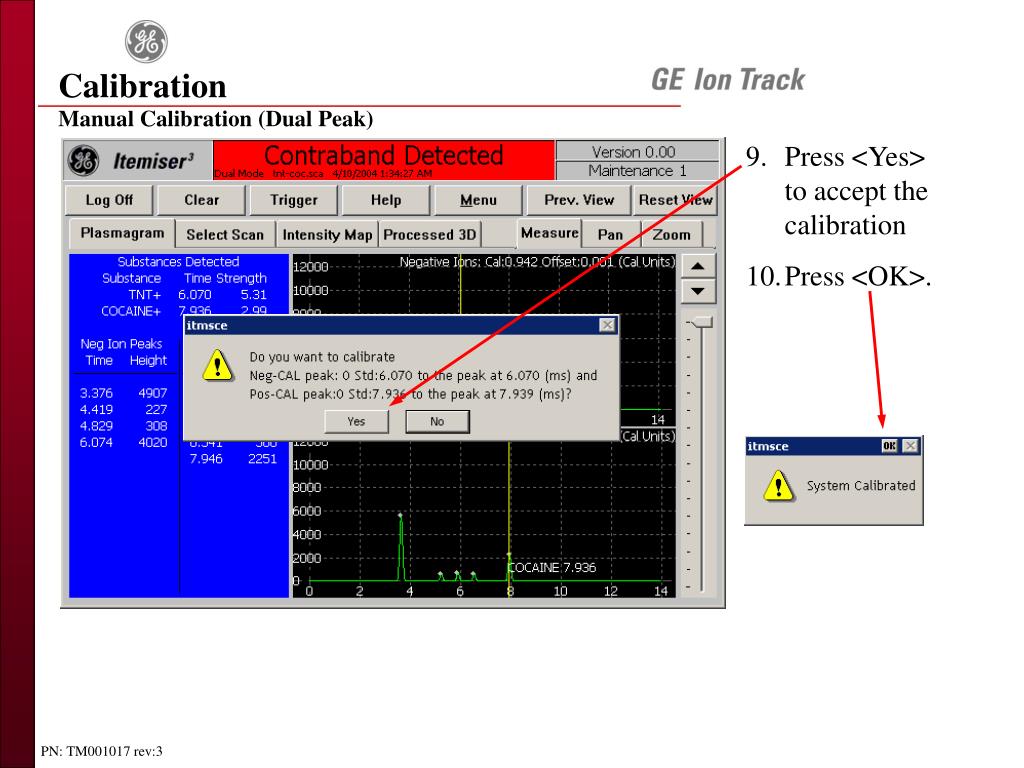
Task: Click the Neg Ion Peaks heading
Action: [x=121, y=344]
